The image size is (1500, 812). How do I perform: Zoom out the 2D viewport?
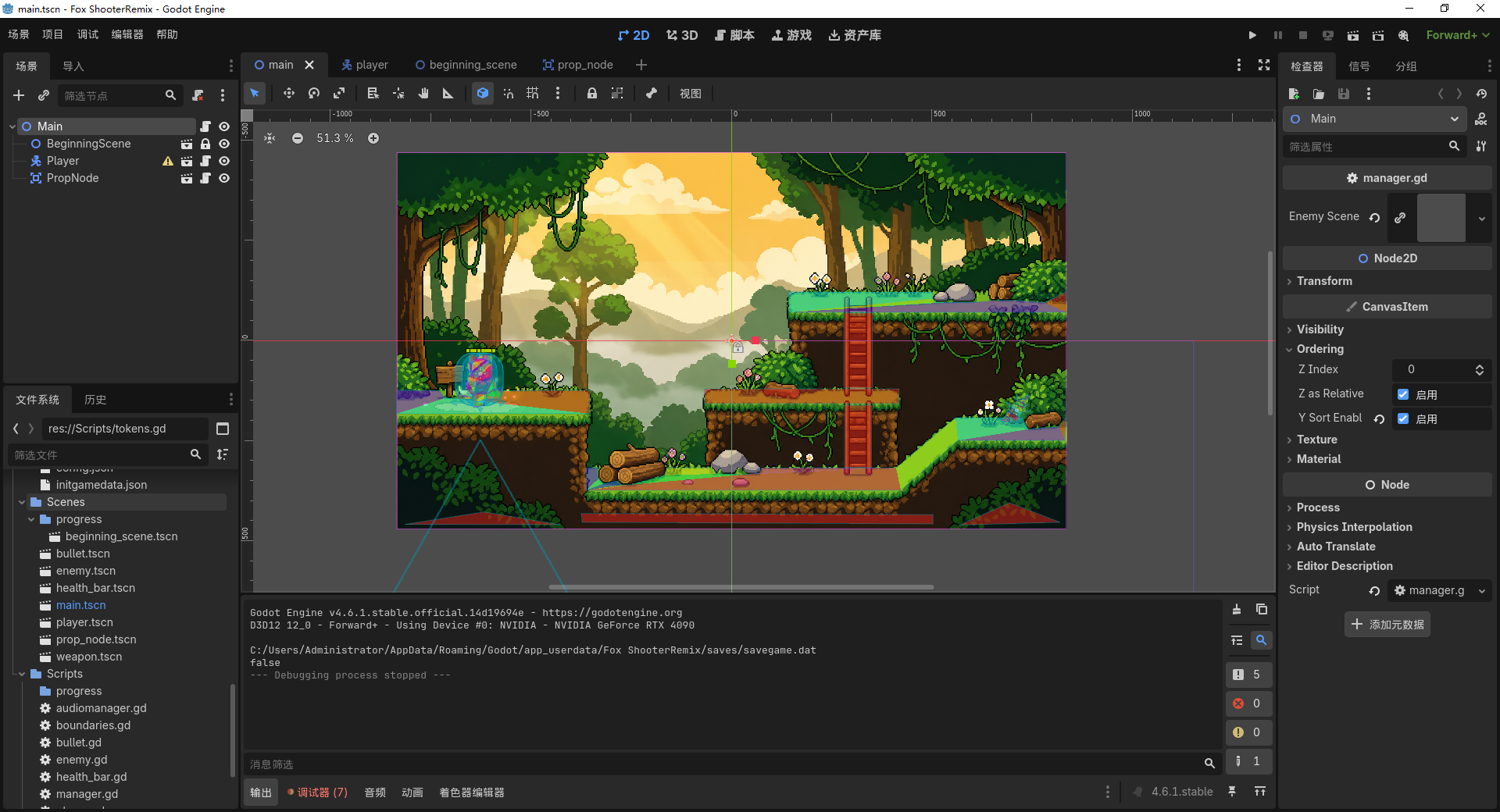pos(298,138)
